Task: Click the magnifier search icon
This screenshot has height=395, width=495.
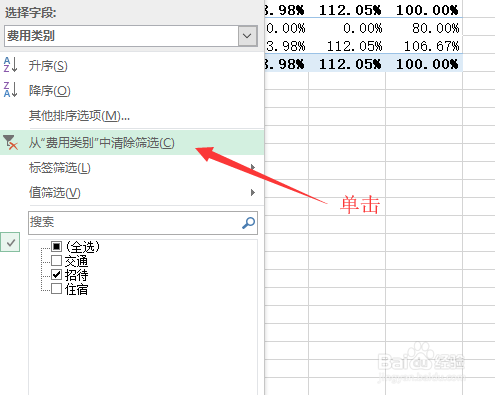Action: [249, 223]
